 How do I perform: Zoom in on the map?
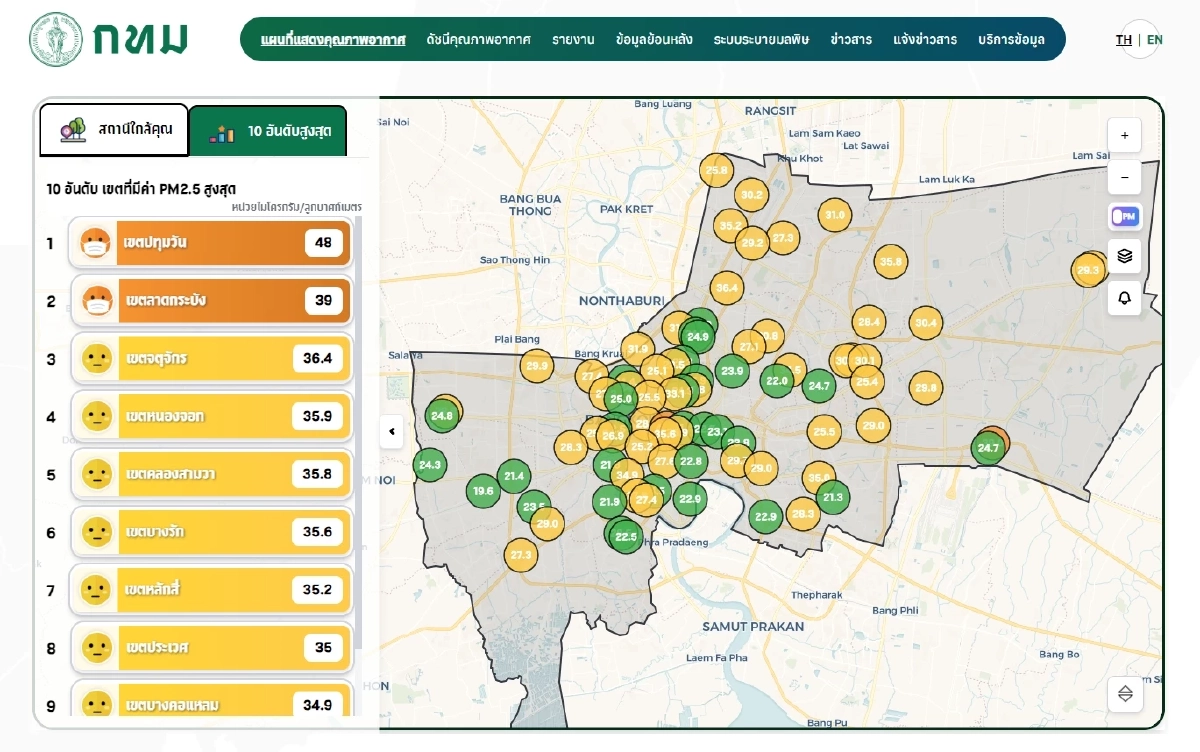click(x=1124, y=135)
